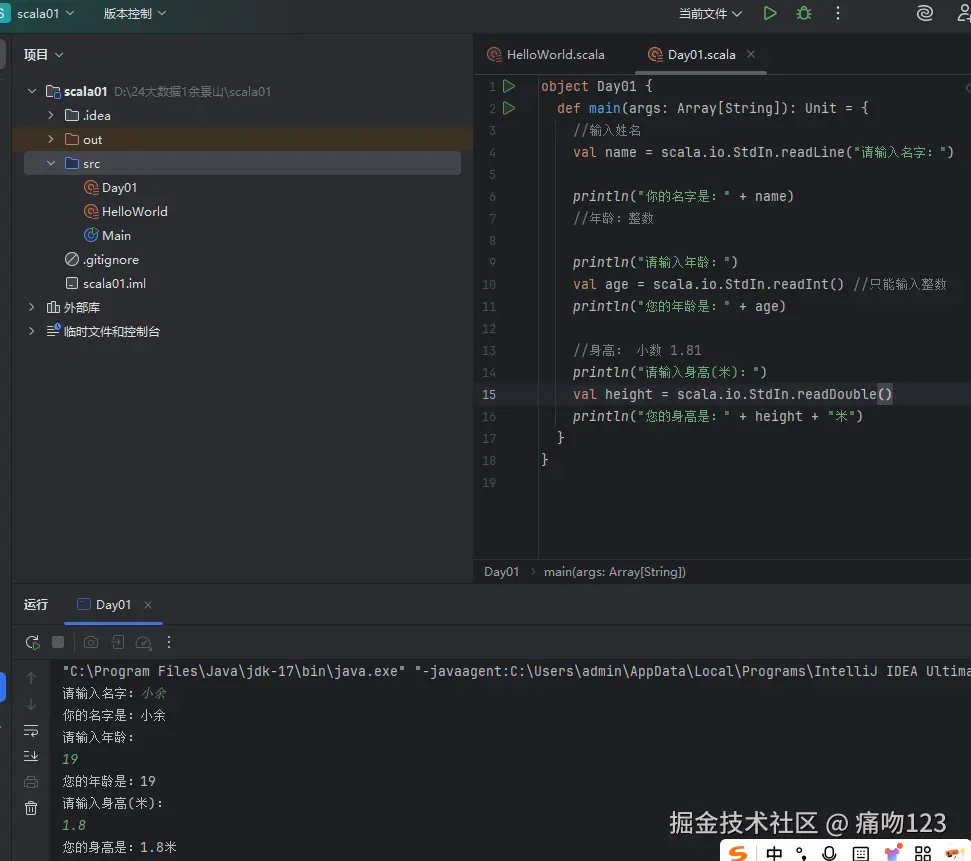Expand the 外部库 node
Image resolution: width=971 pixels, height=861 pixels.
[x=31, y=307]
